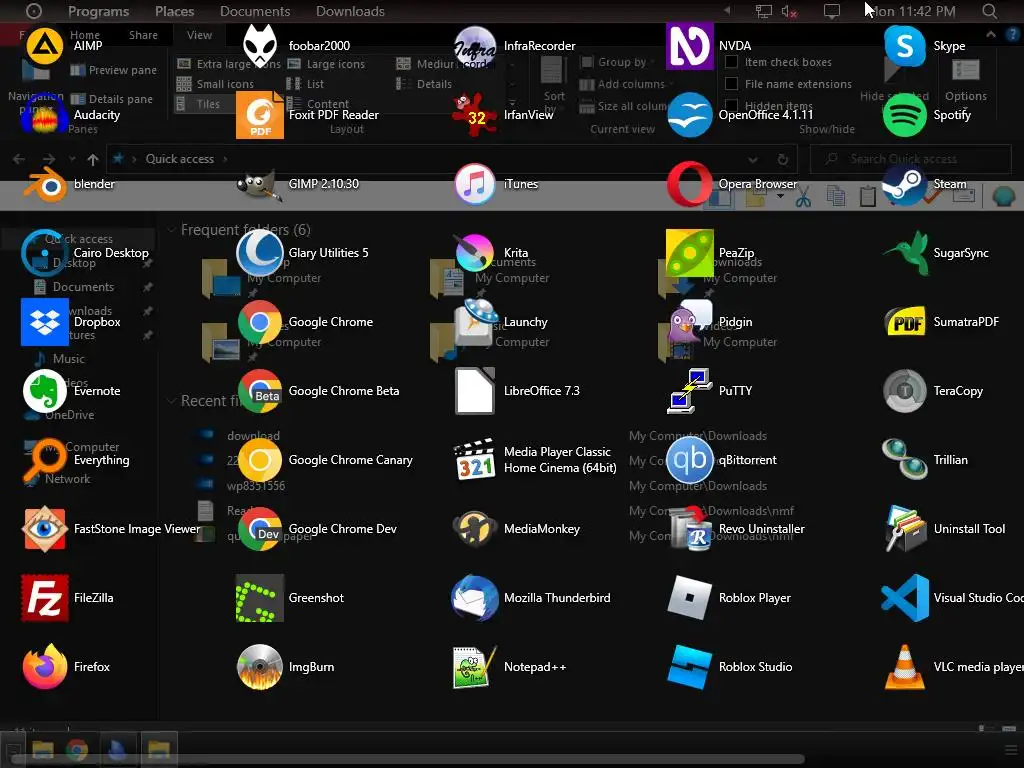The image size is (1024, 768).
Task: Open the blender app icon
Action: 44,184
